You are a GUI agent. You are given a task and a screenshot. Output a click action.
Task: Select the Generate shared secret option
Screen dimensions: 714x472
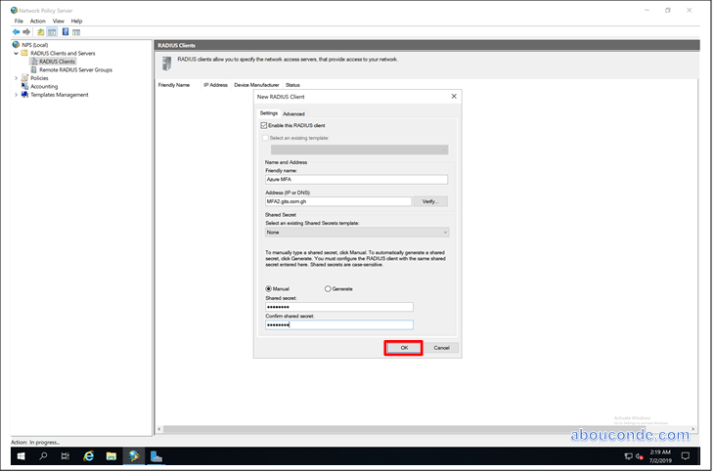327,288
